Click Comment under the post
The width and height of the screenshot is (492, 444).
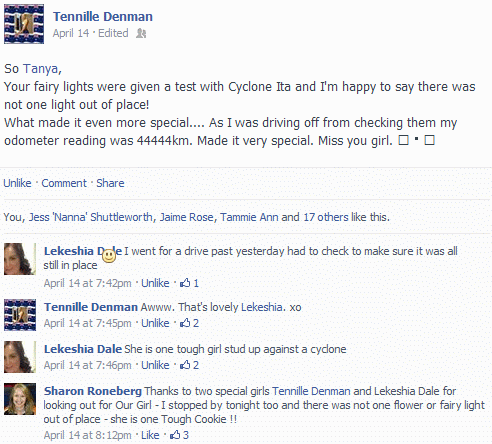tap(64, 183)
